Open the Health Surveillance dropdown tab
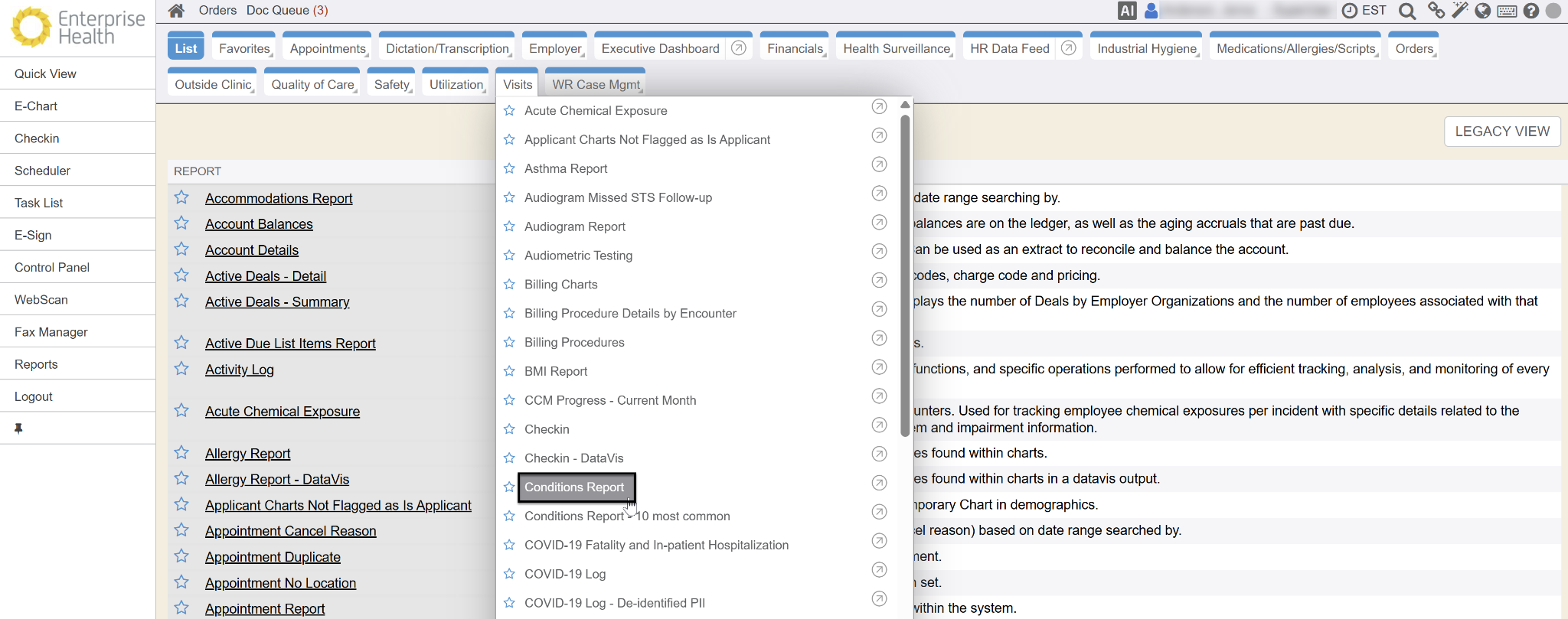This screenshot has height=619, width=1568. (x=896, y=48)
